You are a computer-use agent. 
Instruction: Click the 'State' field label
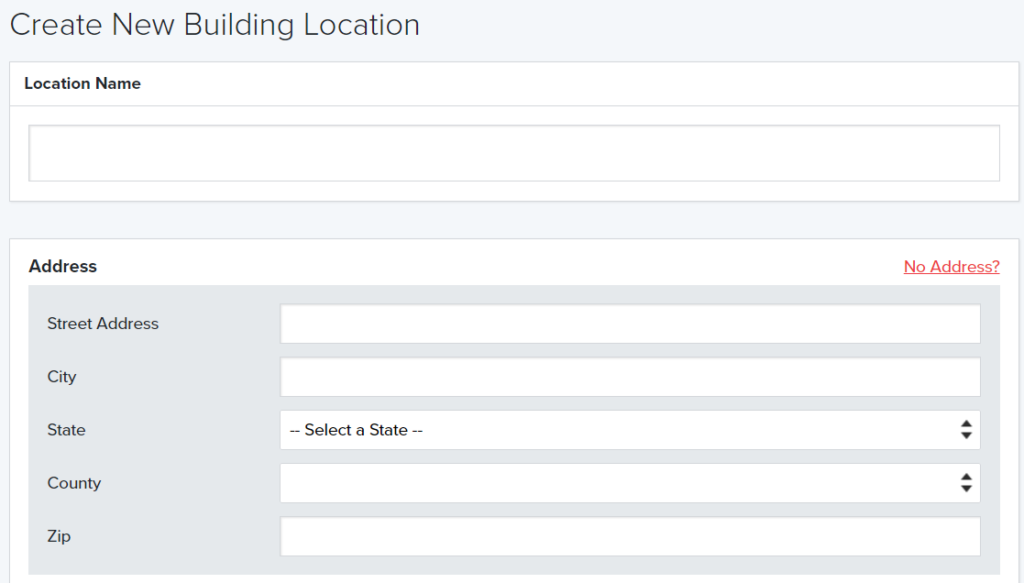[65, 430]
